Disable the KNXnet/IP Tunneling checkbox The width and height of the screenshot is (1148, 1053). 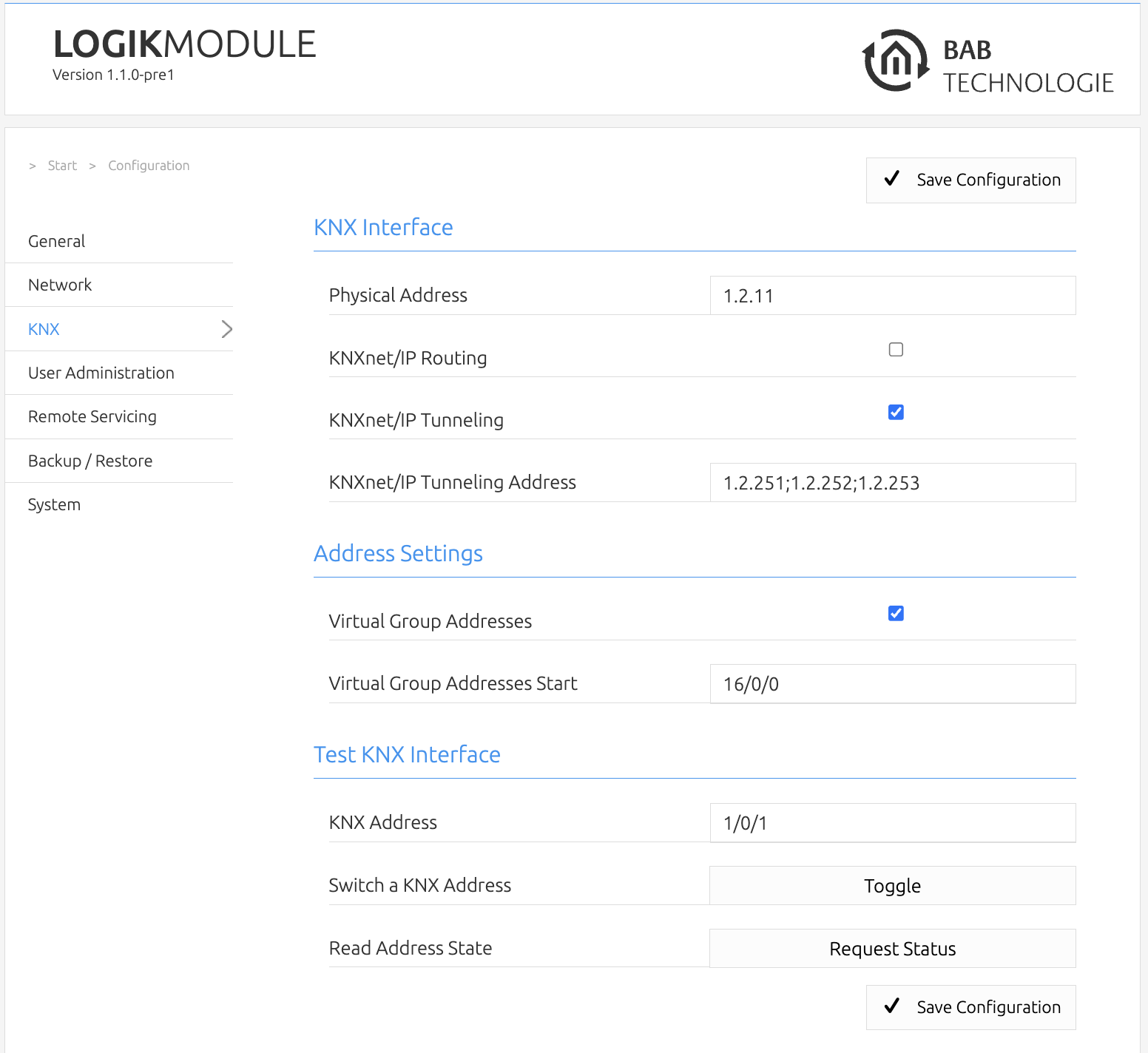896,412
